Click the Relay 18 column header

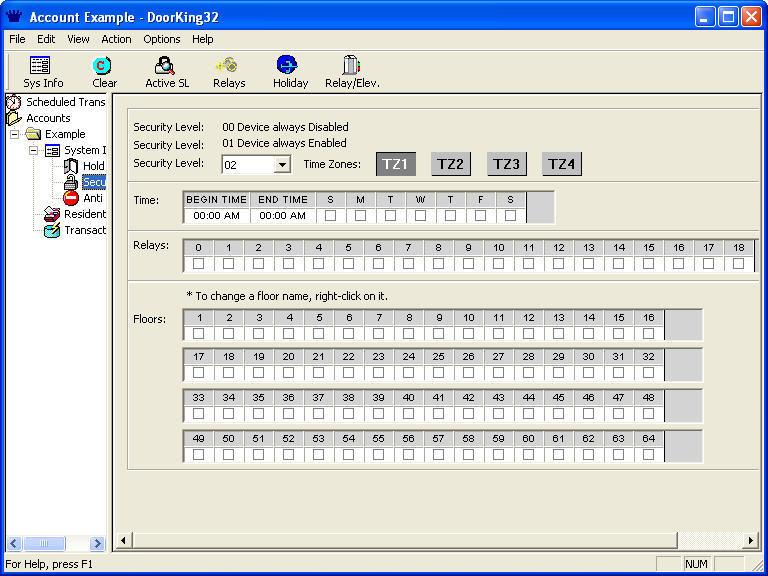739,247
